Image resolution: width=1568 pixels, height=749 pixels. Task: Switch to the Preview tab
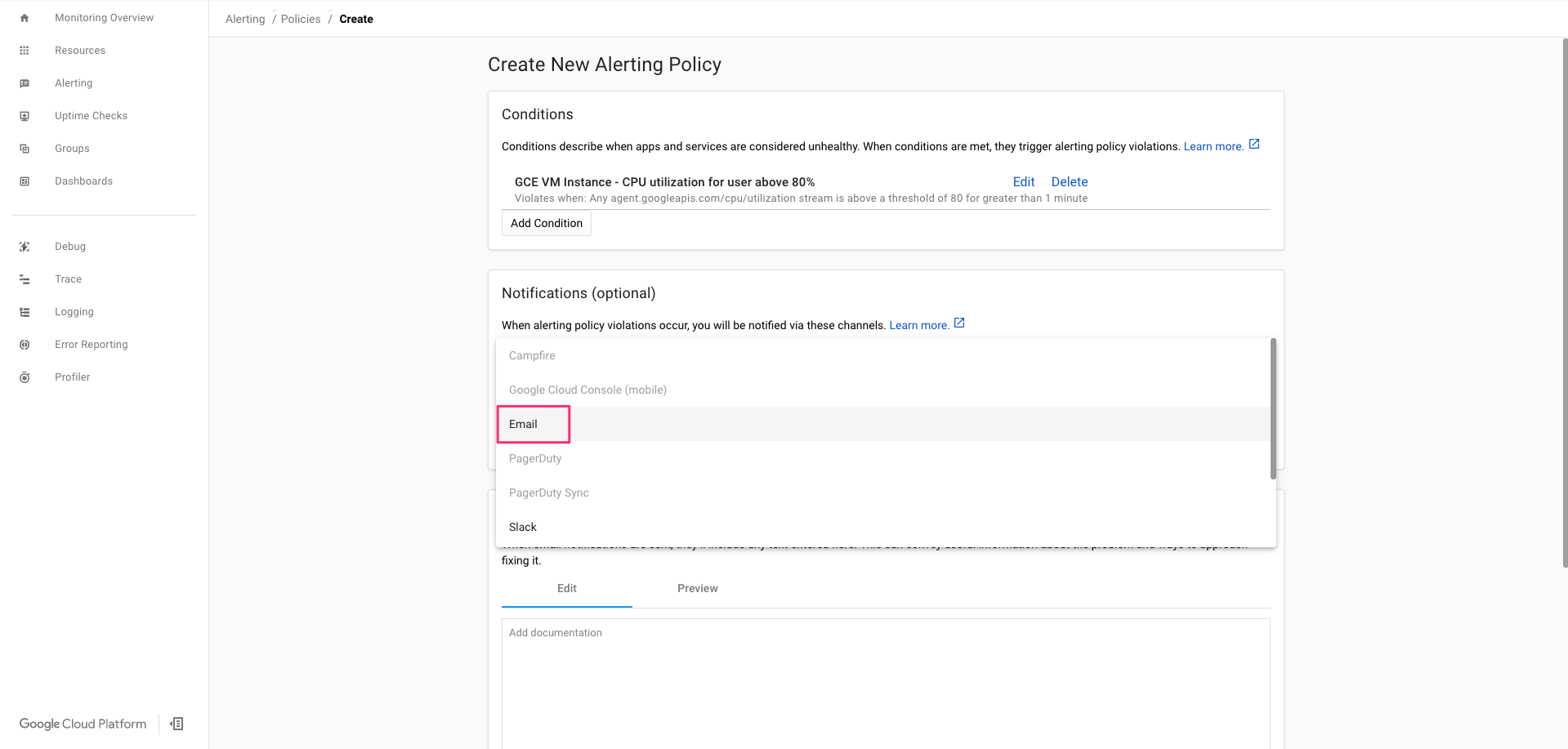click(697, 588)
